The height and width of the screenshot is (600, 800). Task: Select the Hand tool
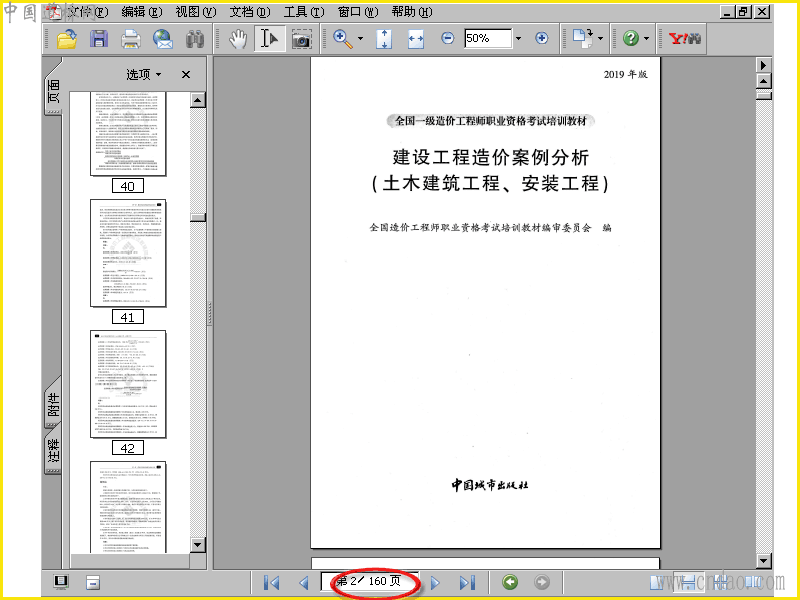238,39
